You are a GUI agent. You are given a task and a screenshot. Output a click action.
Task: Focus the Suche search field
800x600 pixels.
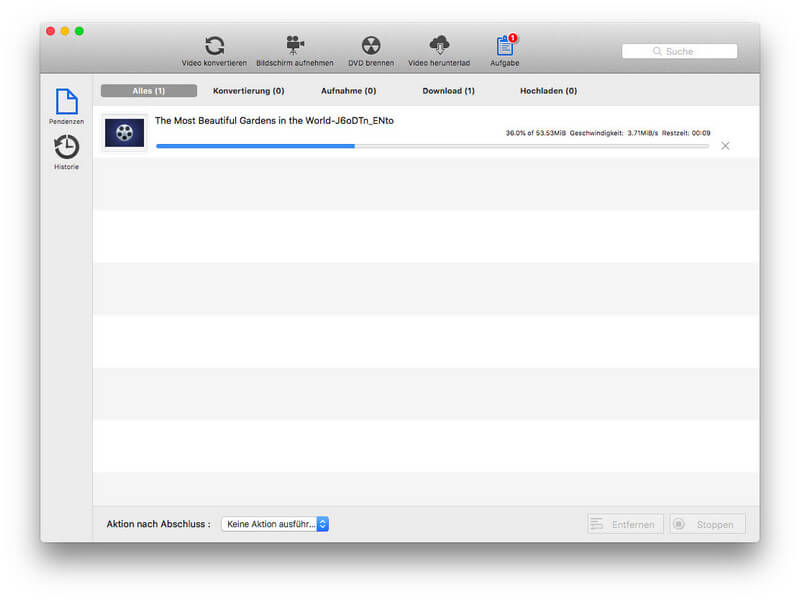click(x=680, y=51)
